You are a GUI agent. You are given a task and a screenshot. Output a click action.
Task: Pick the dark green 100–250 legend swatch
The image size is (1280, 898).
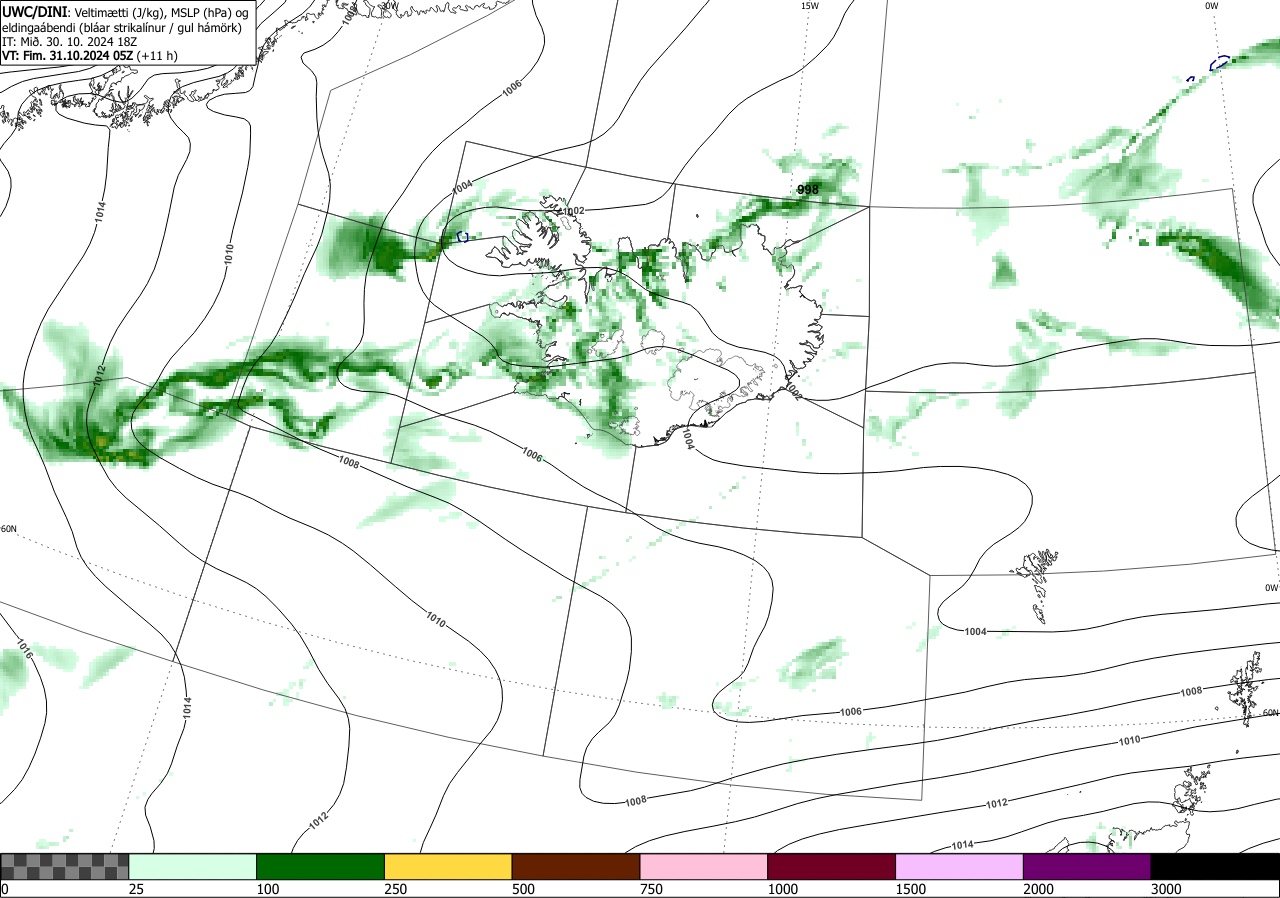pyautogui.click(x=321, y=866)
